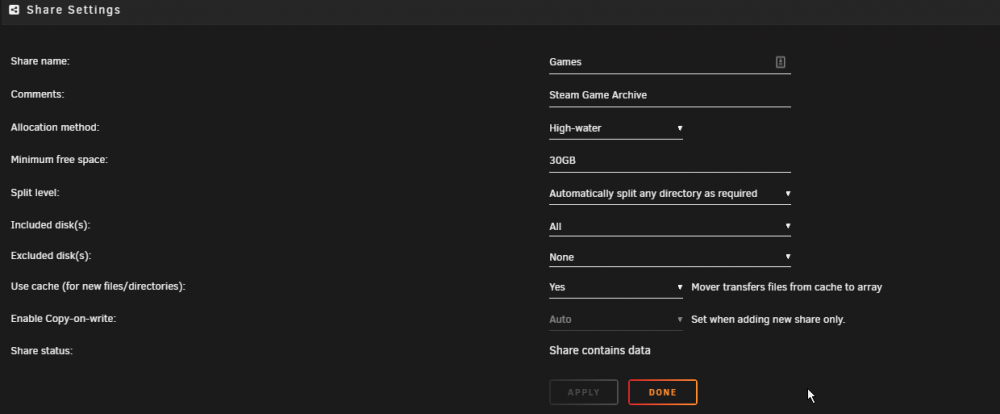Screen dimensions: 1000x414
Task: Open the Excluded disk(s) dropdown
Action: click(x=670, y=257)
